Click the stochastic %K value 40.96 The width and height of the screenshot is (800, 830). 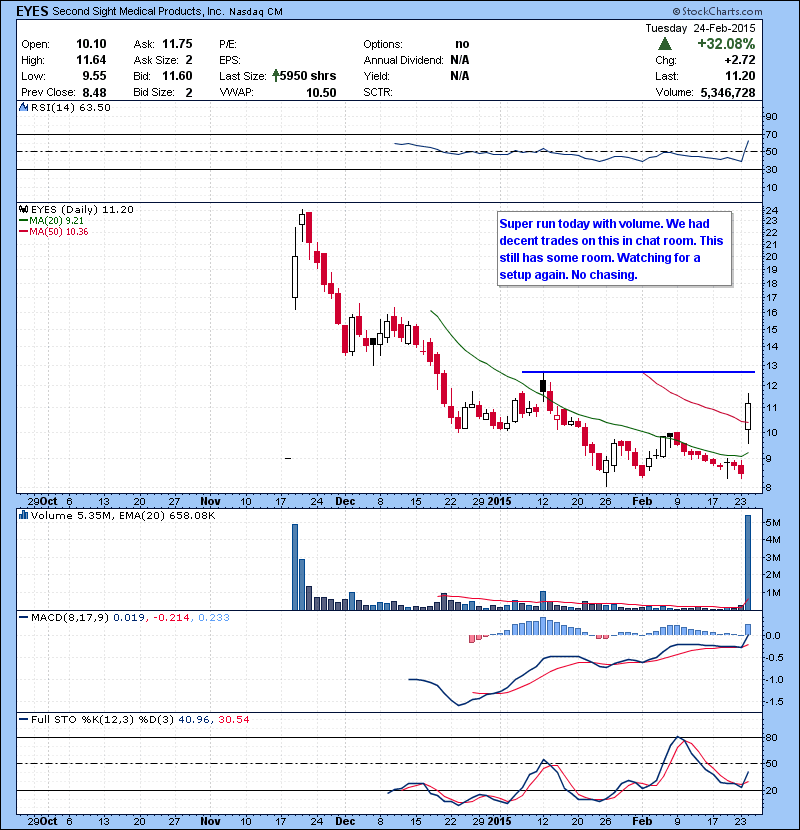194,719
